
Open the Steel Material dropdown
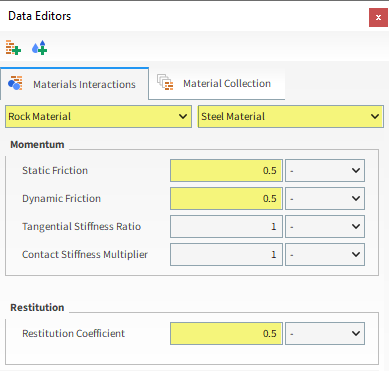[x=291, y=116]
